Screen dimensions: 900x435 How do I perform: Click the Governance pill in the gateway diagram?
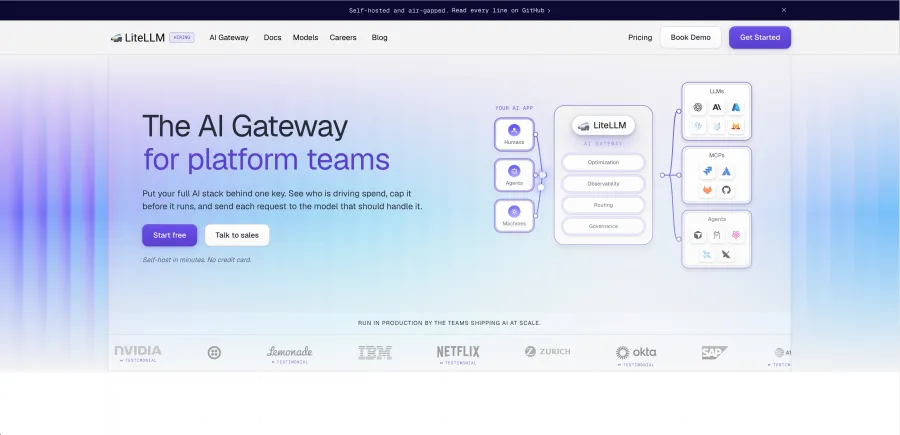click(x=603, y=226)
